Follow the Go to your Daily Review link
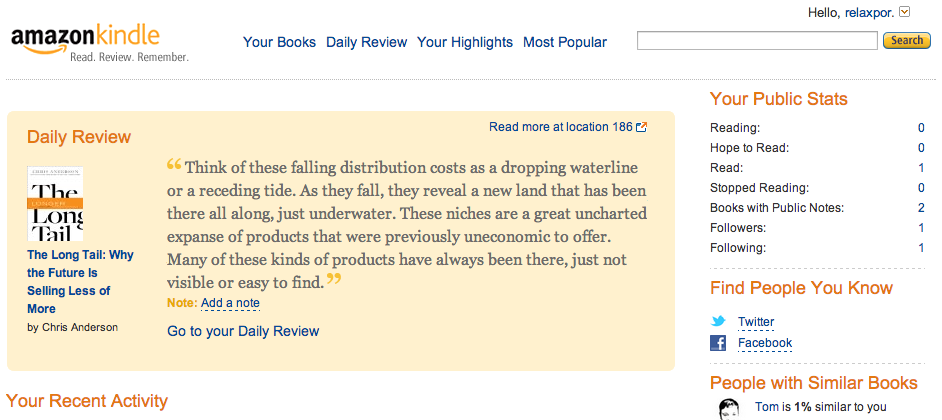Image resolution: width=942 pixels, height=420 pixels. (243, 331)
